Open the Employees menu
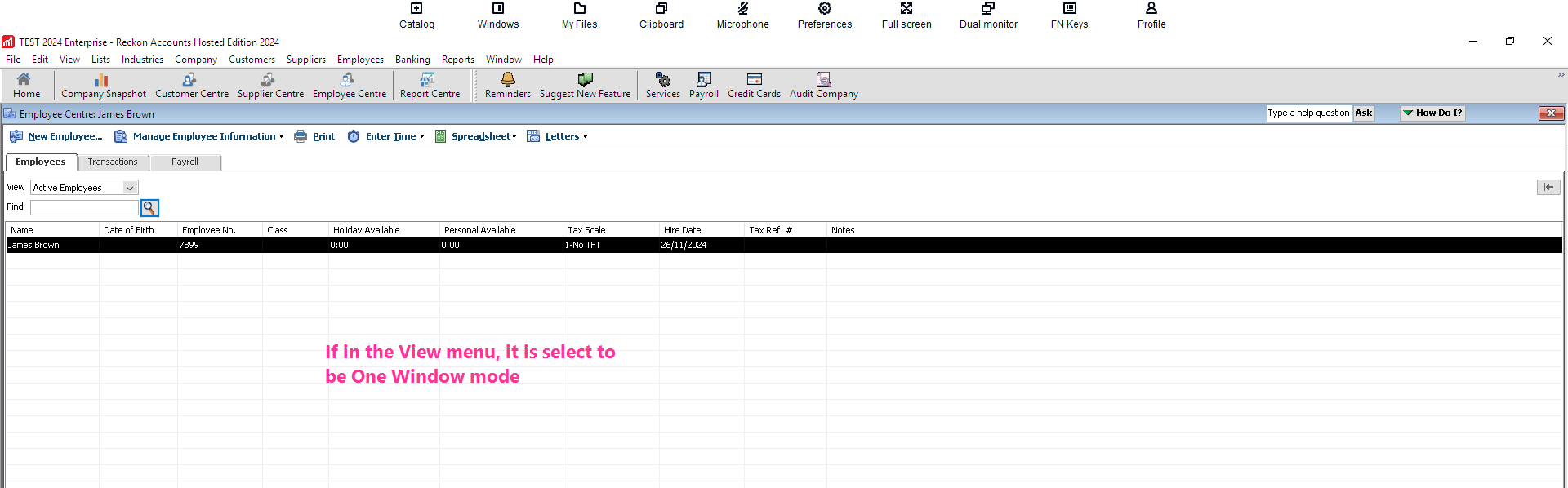 [360, 60]
